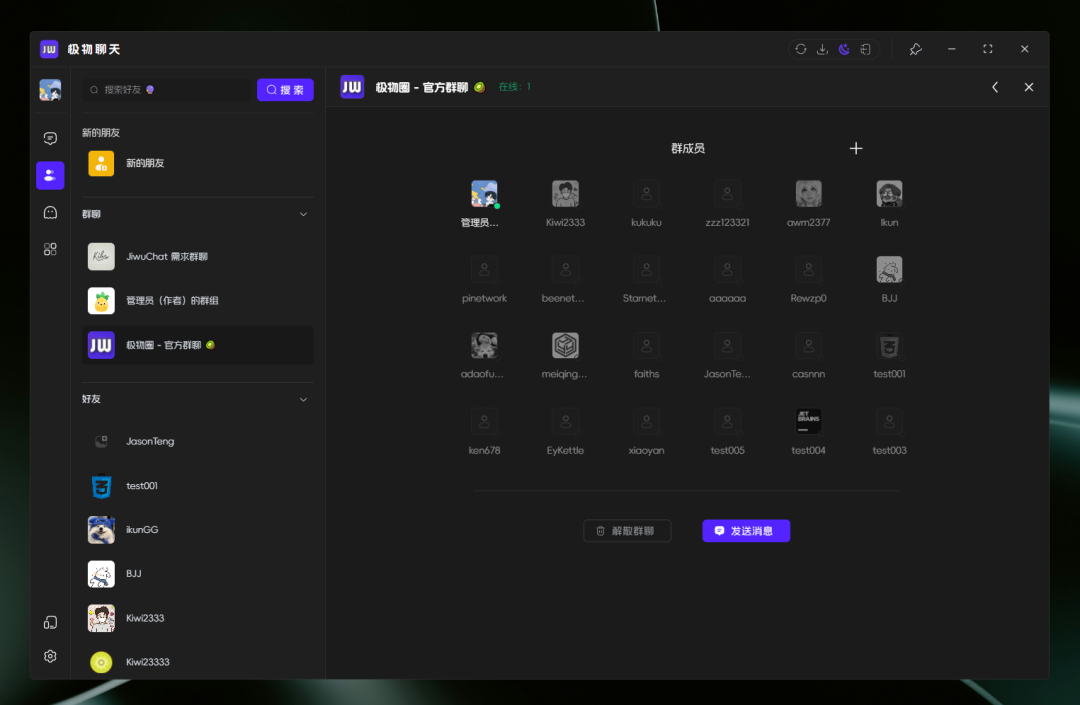Open the chat messages sidebar icon

pos(50,138)
